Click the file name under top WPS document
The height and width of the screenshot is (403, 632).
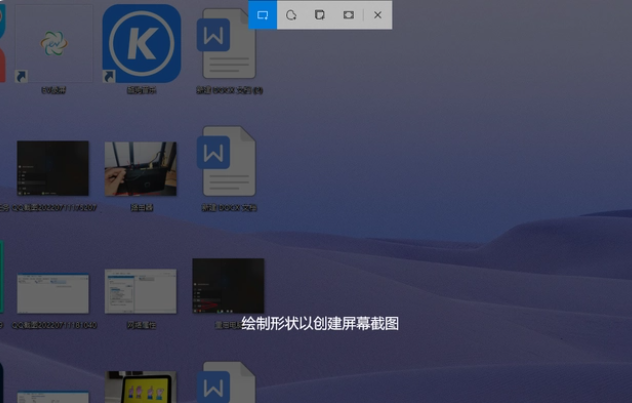pyautogui.click(x=229, y=91)
